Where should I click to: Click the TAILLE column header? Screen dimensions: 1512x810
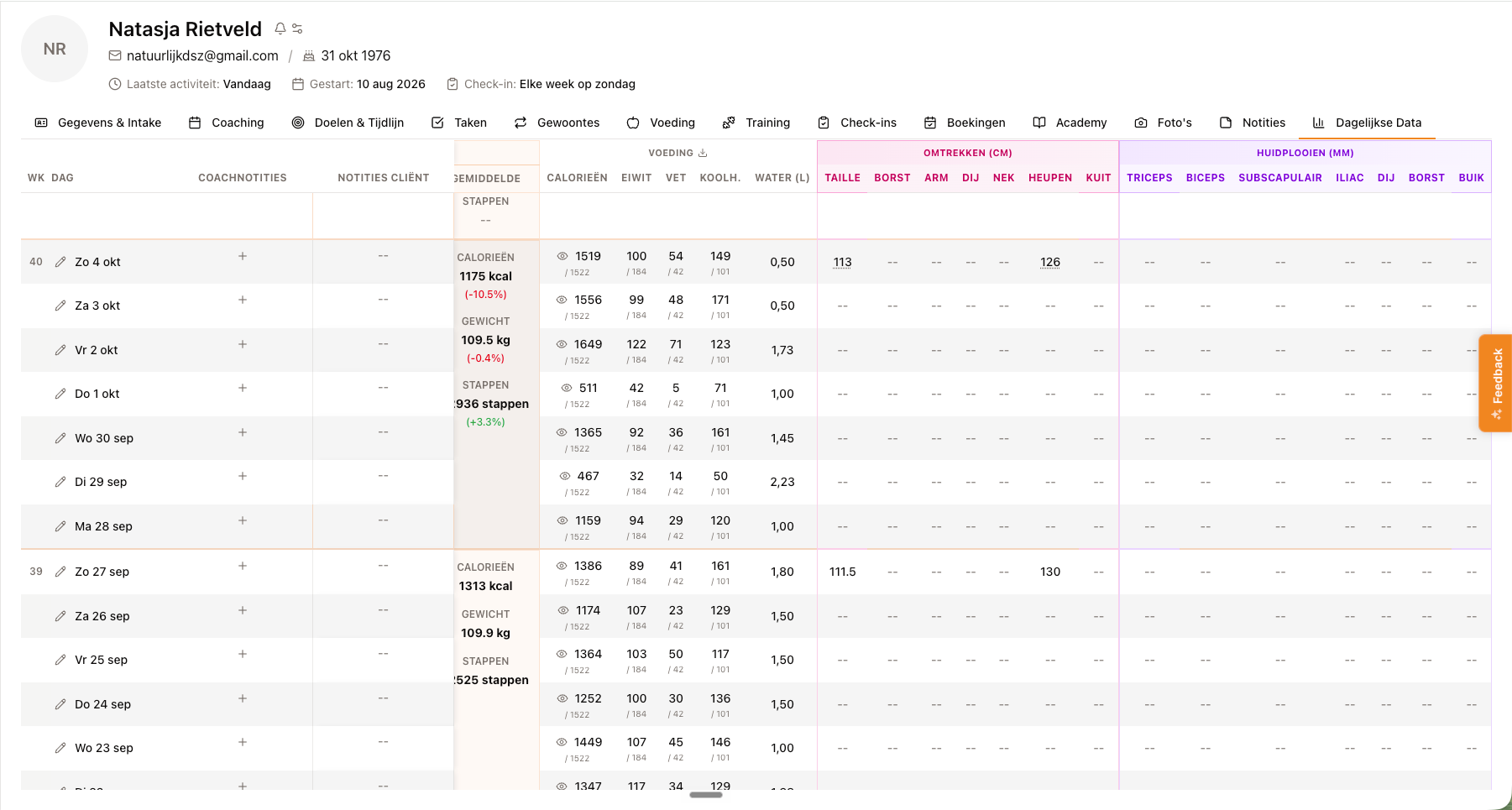[x=842, y=178]
